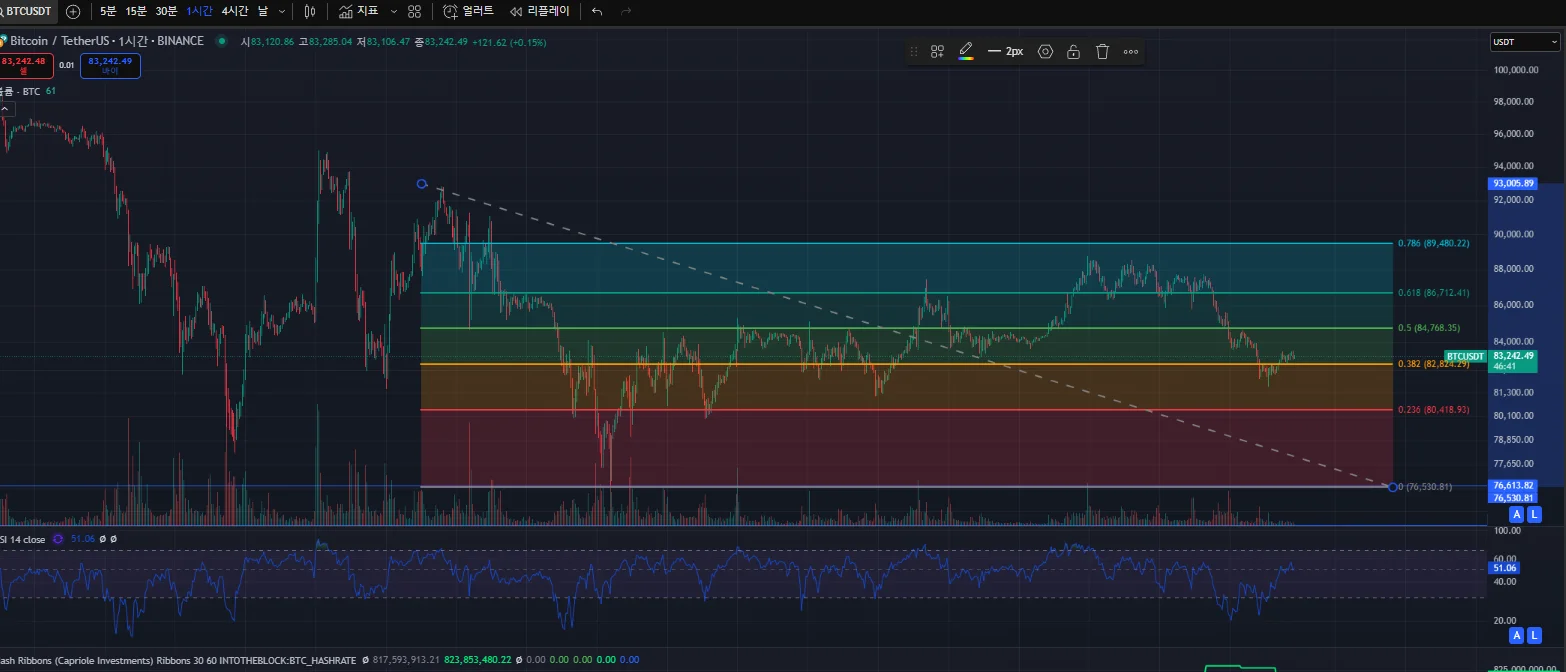Open the drawing template icon in floating toolbar
The width and height of the screenshot is (1566, 672).
pyautogui.click(x=937, y=52)
